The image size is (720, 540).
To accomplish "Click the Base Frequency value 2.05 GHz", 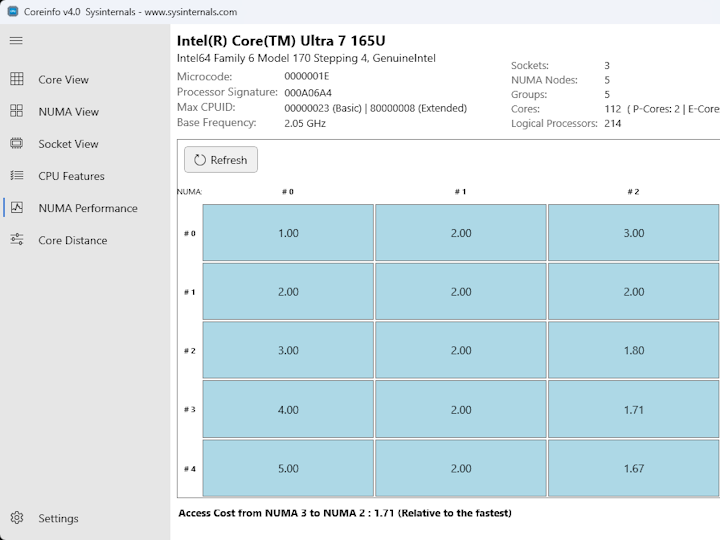I will coord(305,123).
